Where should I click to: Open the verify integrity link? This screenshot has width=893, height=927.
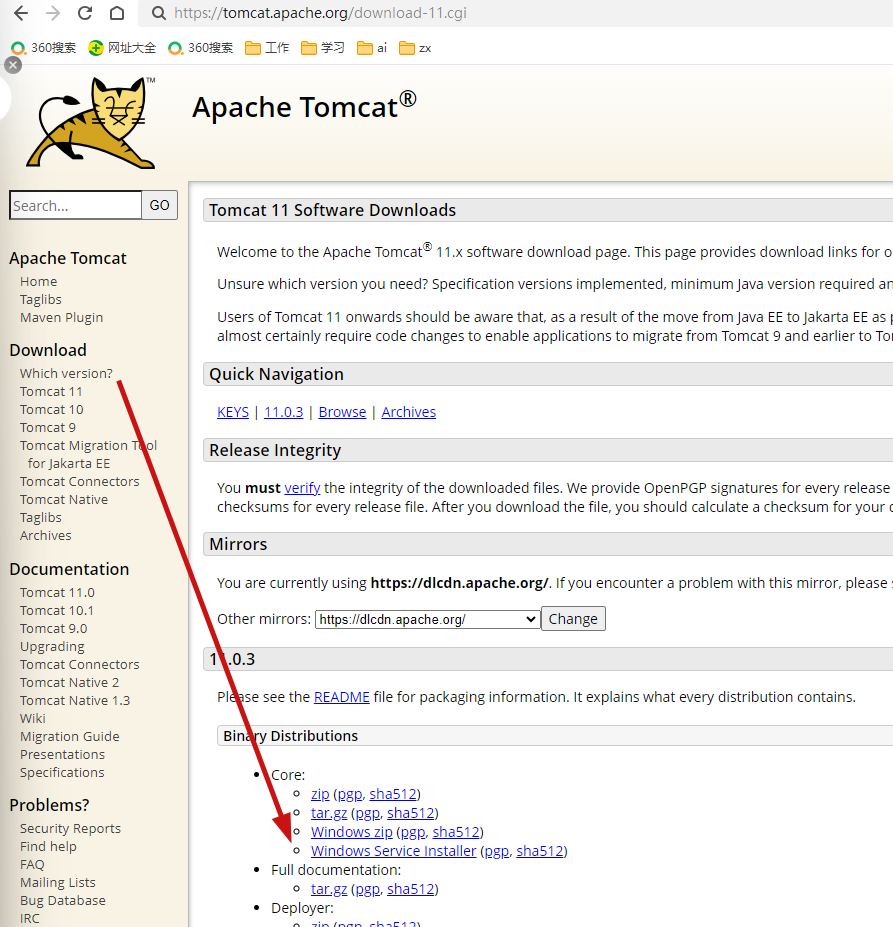[302, 488]
